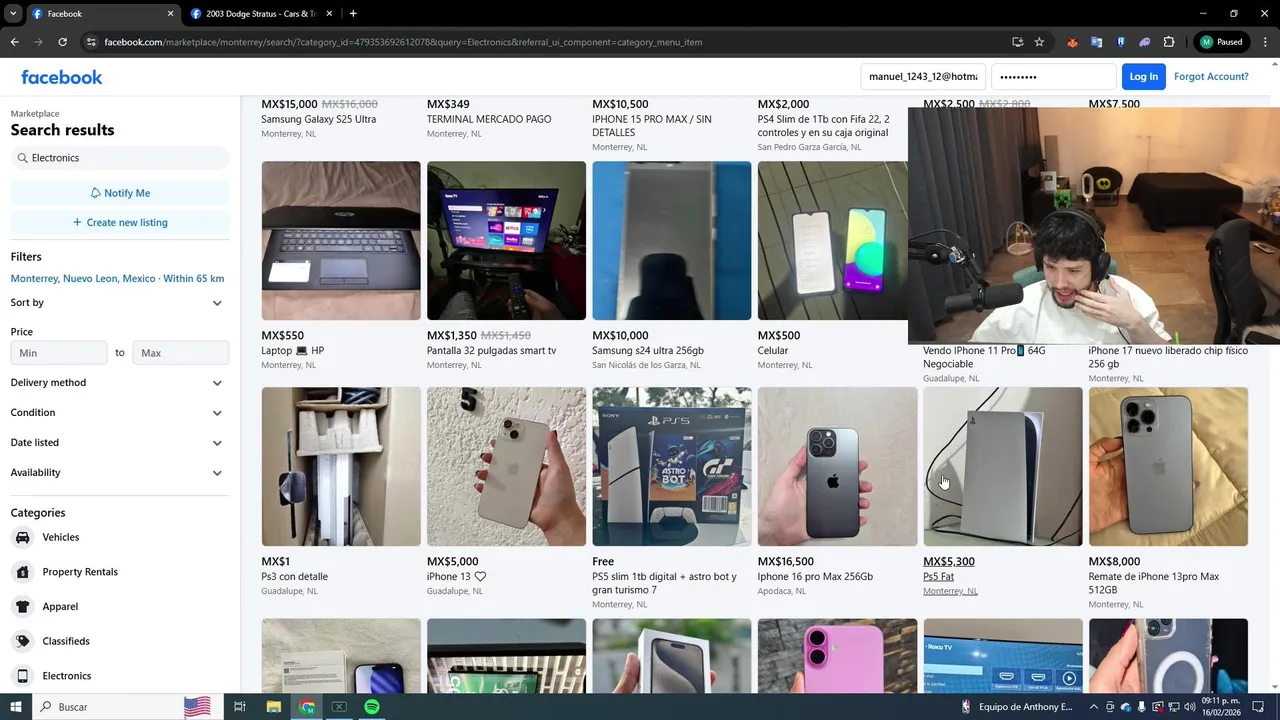Open the tab search dropdown arrow
This screenshot has width=1280, height=720.
click(13, 14)
